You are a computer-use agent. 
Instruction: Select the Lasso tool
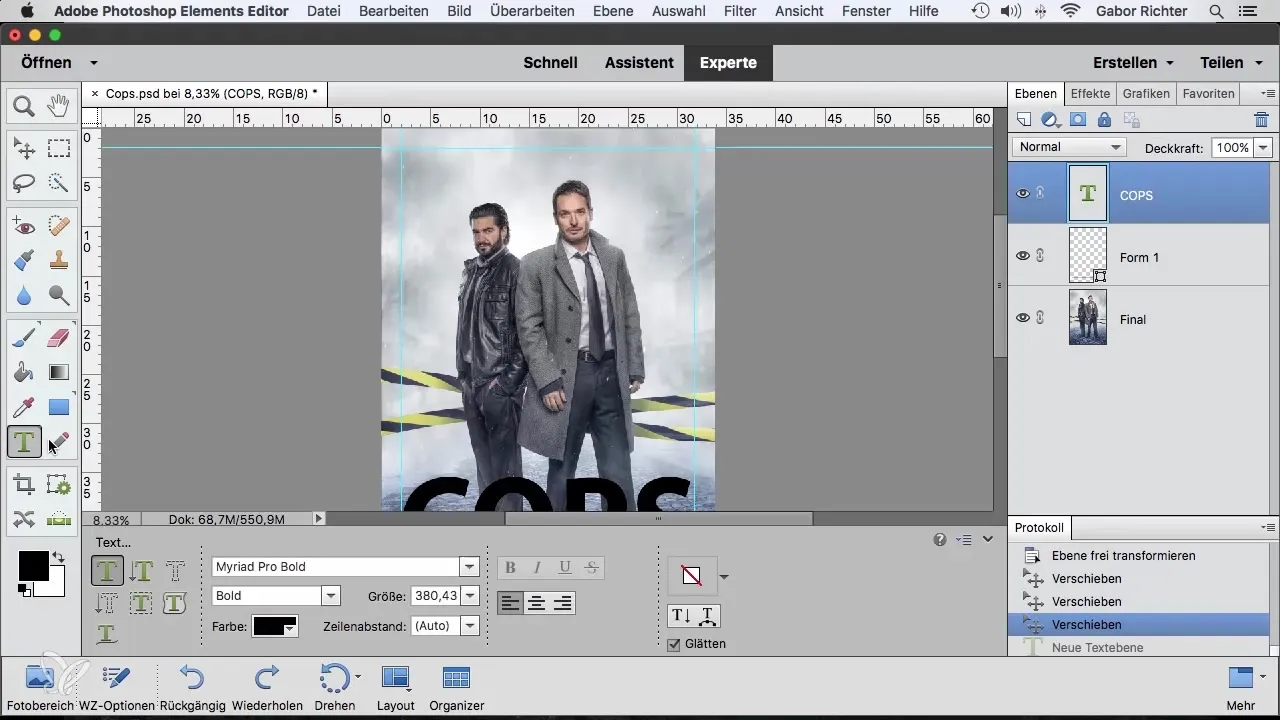(24, 183)
